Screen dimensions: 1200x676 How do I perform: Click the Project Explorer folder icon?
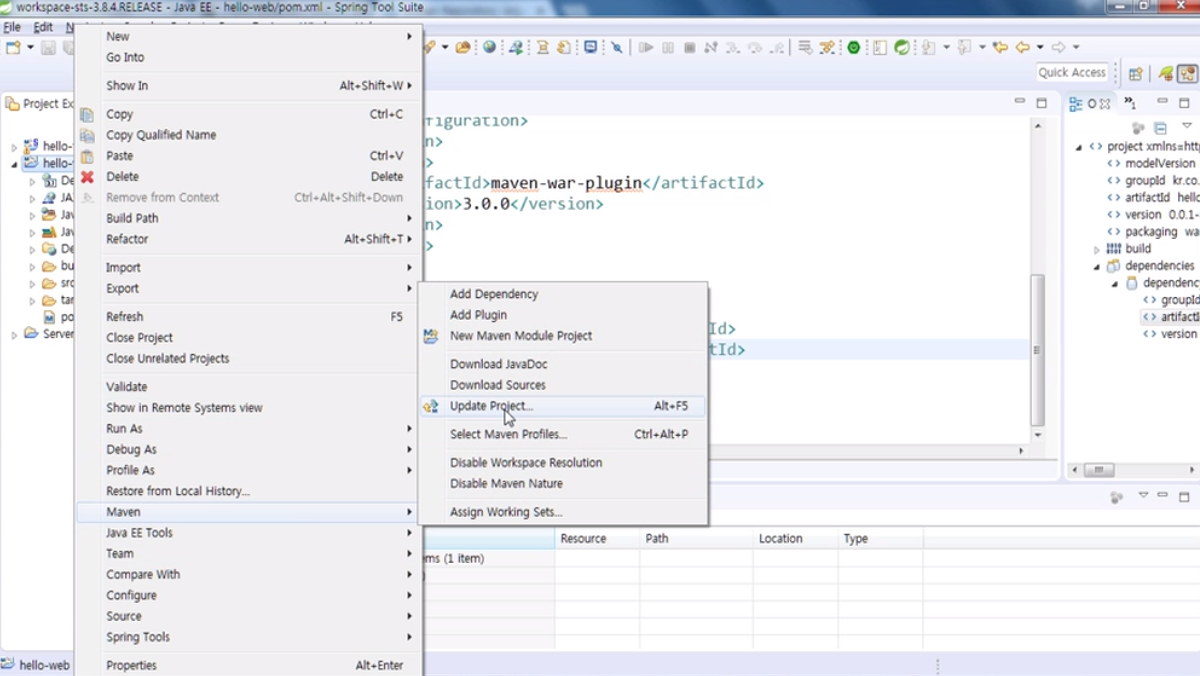(x=12, y=104)
